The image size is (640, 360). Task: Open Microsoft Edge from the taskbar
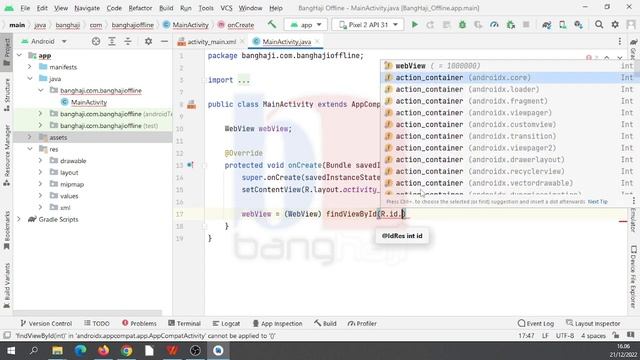coord(80,351)
